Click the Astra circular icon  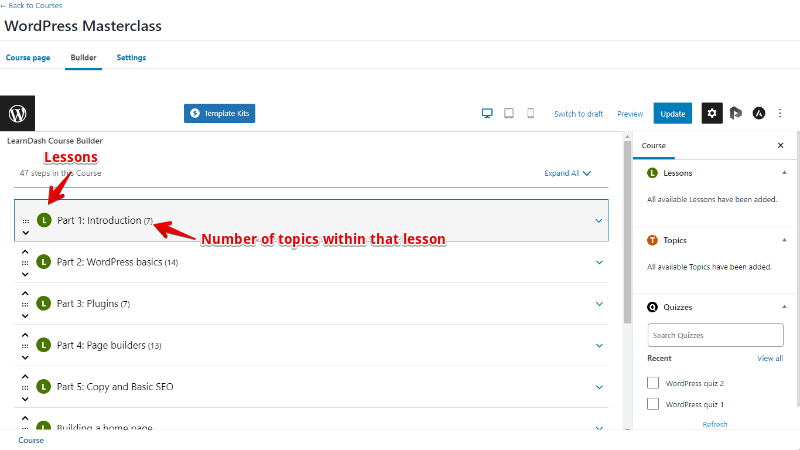click(x=759, y=113)
